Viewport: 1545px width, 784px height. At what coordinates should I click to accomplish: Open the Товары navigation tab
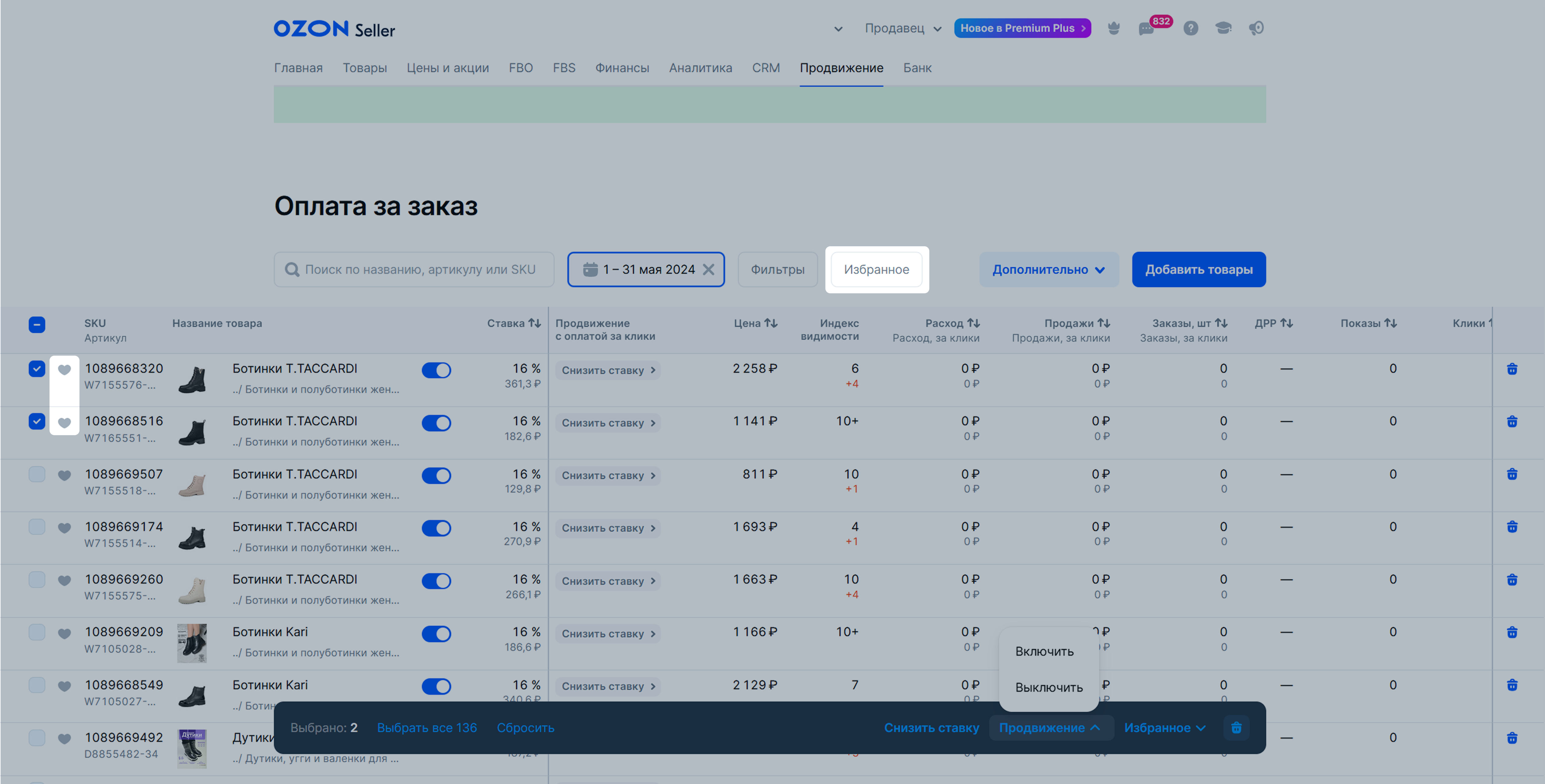click(x=365, y=68)
